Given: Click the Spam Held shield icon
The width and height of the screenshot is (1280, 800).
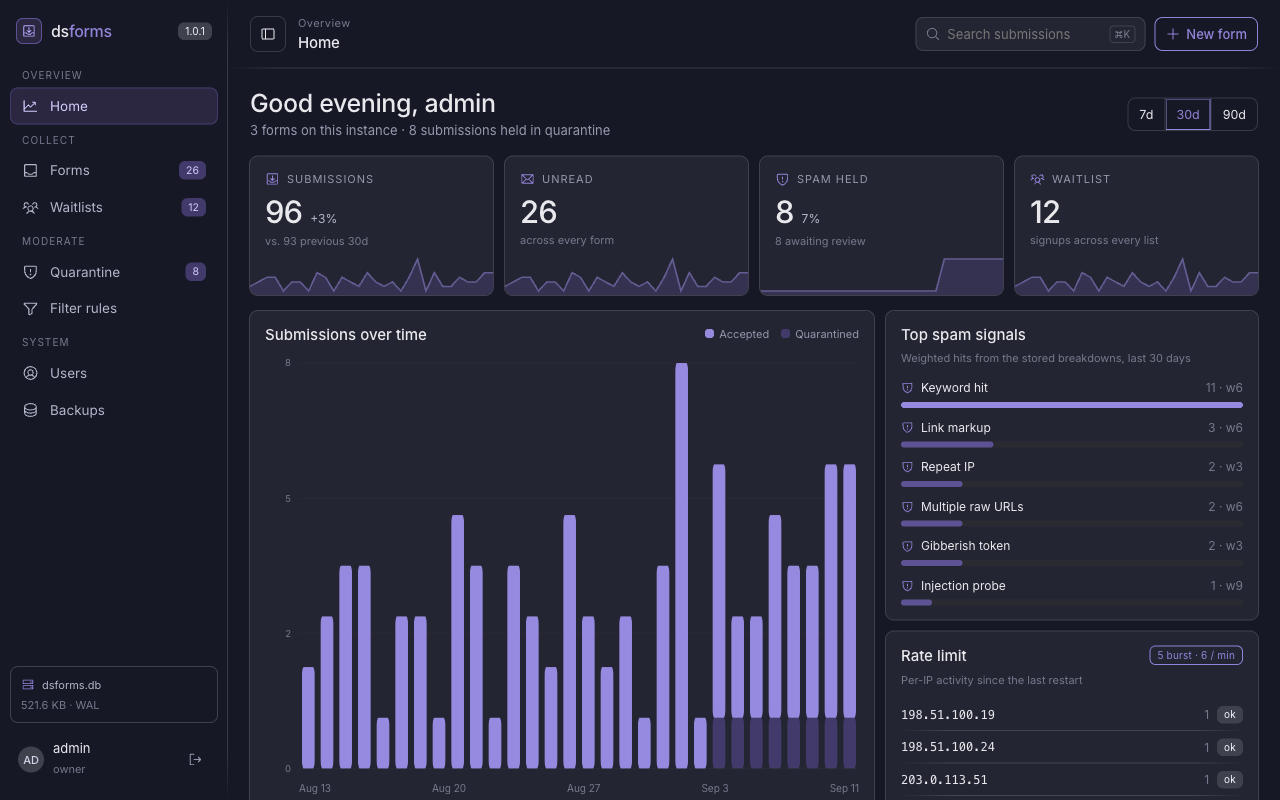Looking at the screenshot, I should (x=782, y=179).
